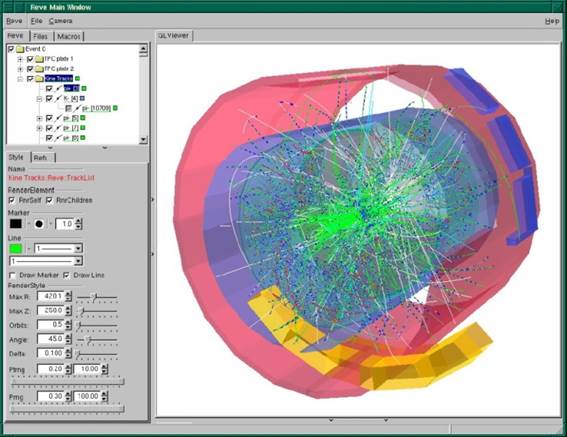Open the lower line style dropdown
The image size is (567, 437).
pos(46,261)
